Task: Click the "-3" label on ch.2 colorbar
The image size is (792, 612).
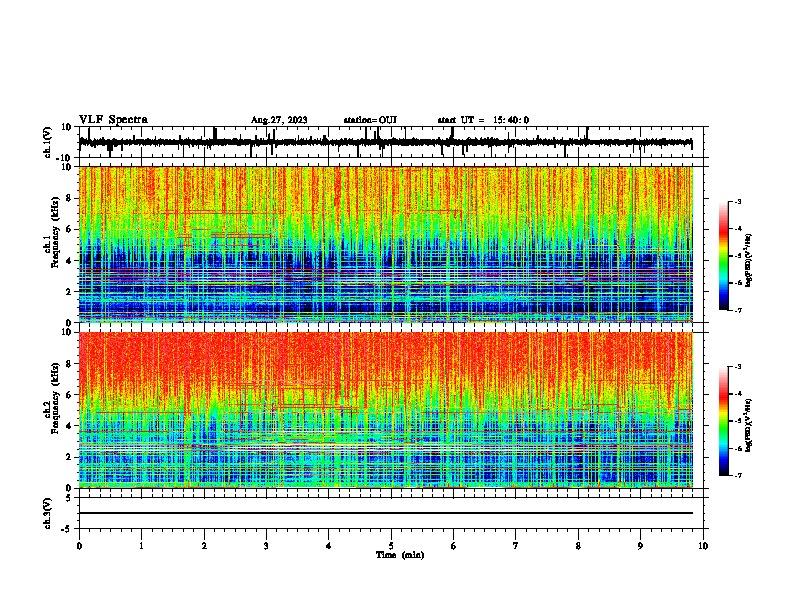Action: click(x=737, y=367)
